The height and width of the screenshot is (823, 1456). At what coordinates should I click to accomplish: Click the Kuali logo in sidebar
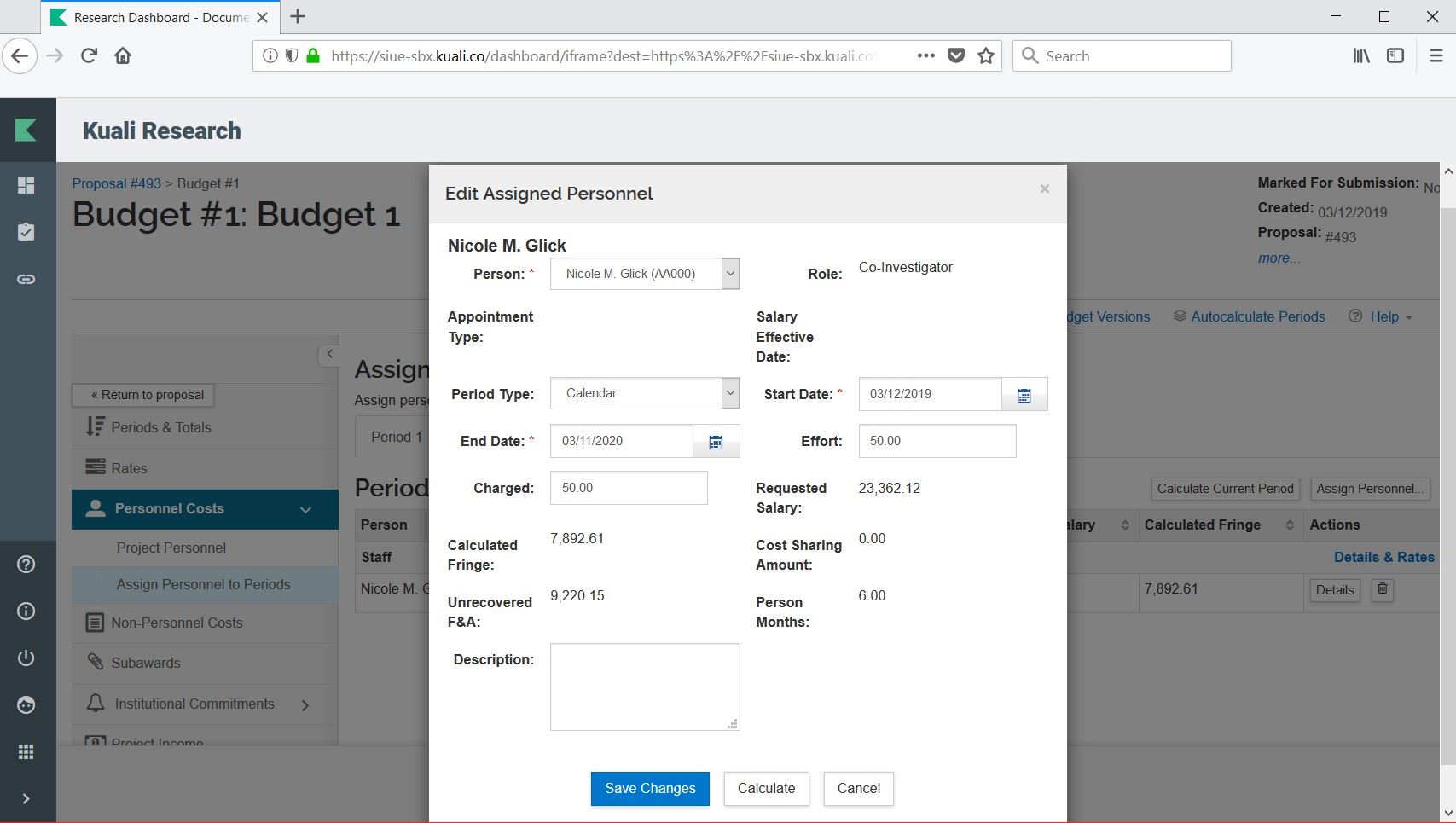click(26, 130)
